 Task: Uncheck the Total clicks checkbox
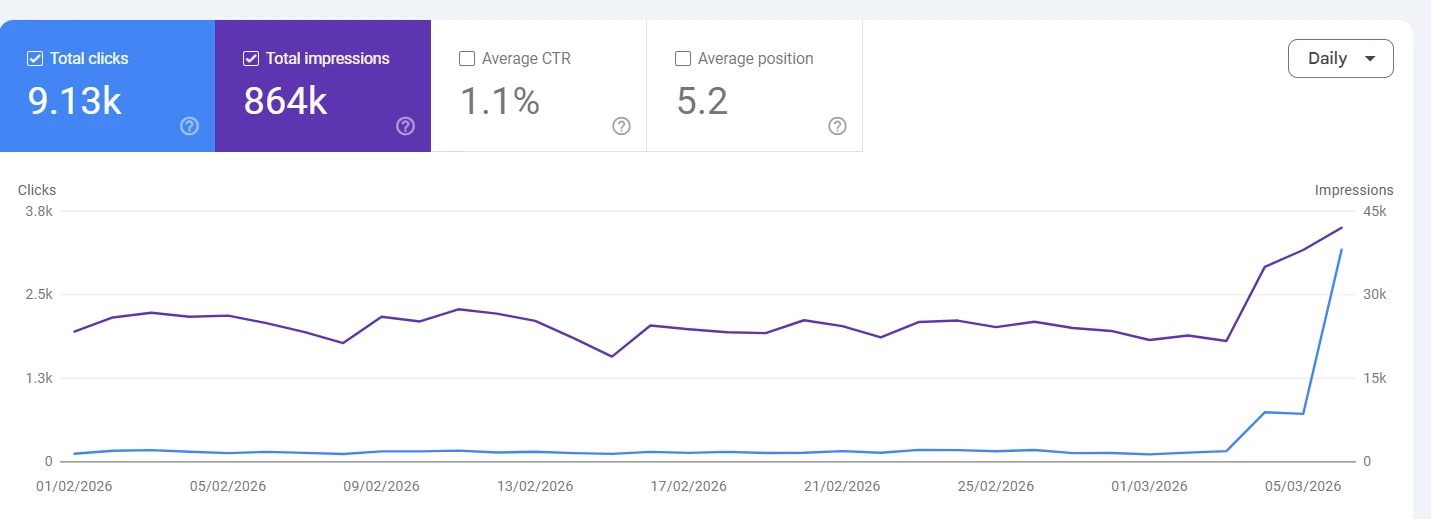tap(35, 59)
